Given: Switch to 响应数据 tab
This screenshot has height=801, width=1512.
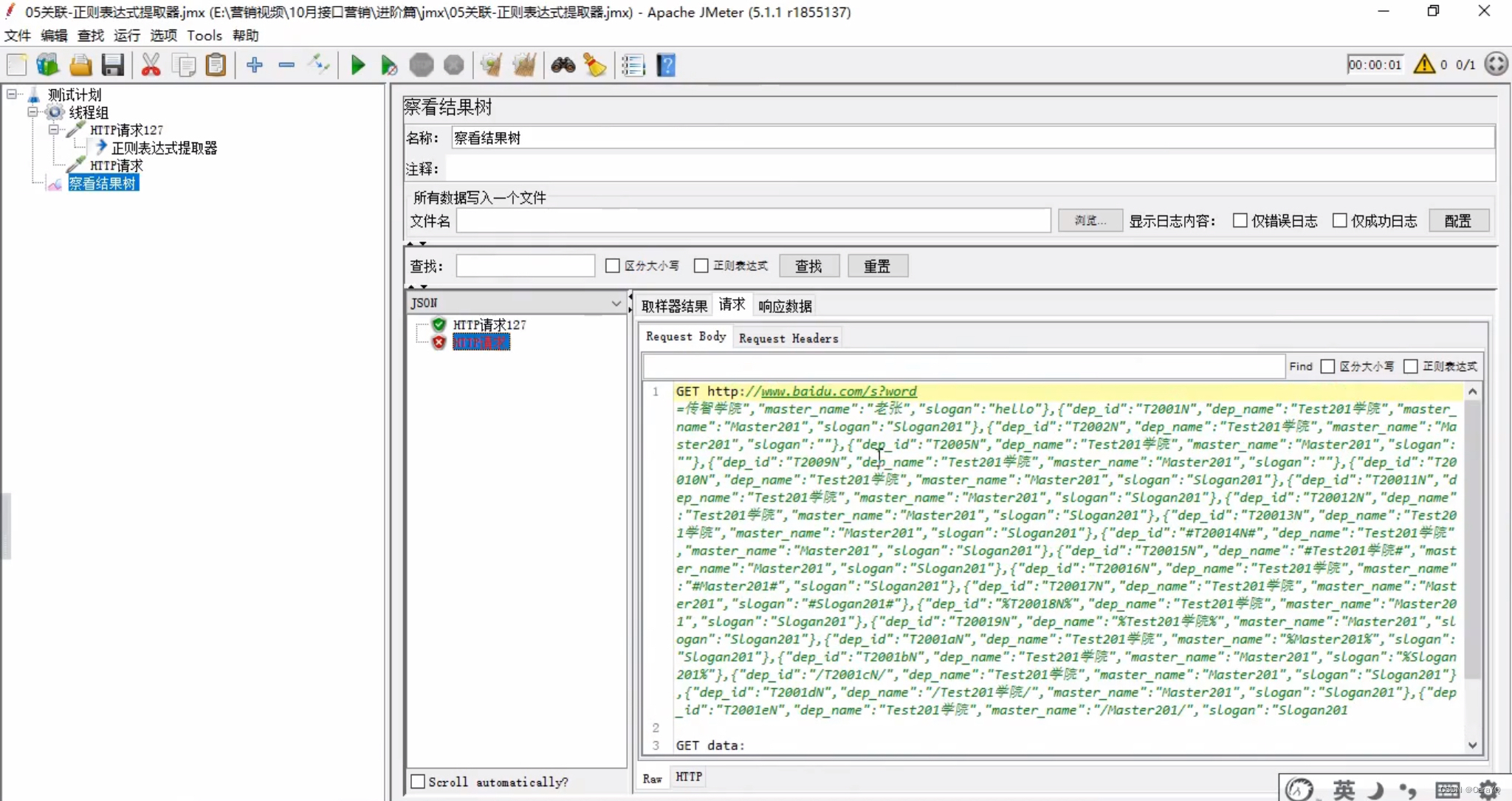Looking at the screenshot, I should (785, 306).
